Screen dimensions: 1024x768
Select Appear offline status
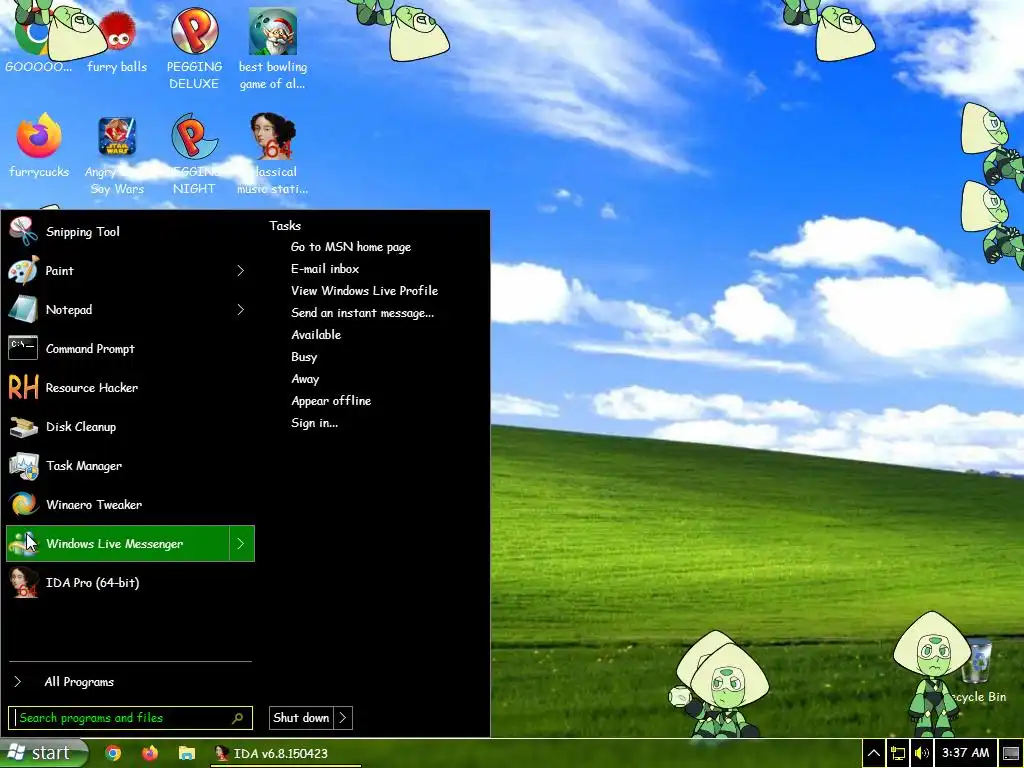coord(331,401)
